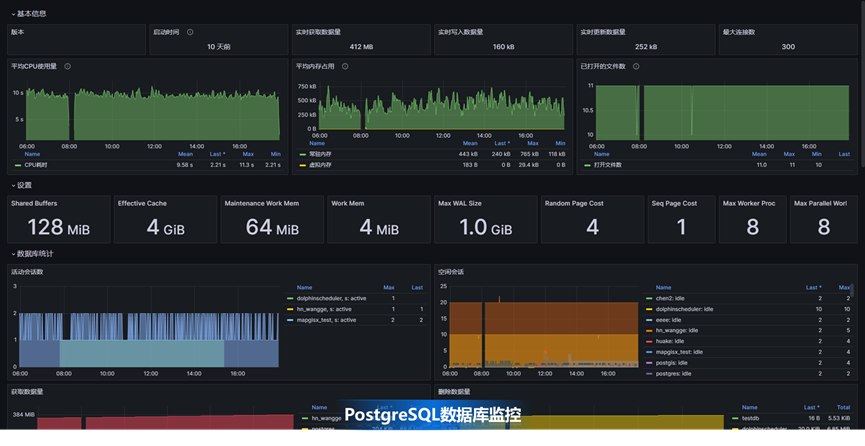Click the Max Worker Proc value 8
The image size is (865, 446).
click(752, 227)
